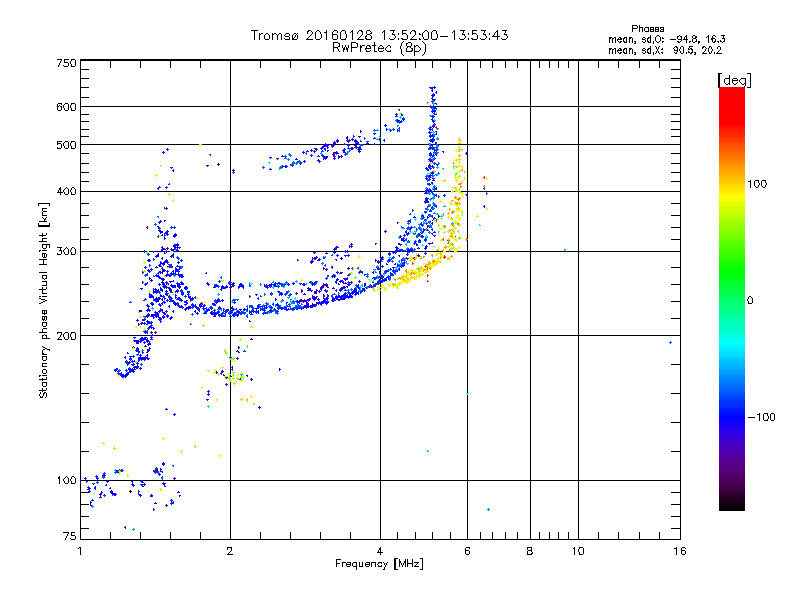Click the x-axis label '10'
The image size is (800, 600).
578,551
